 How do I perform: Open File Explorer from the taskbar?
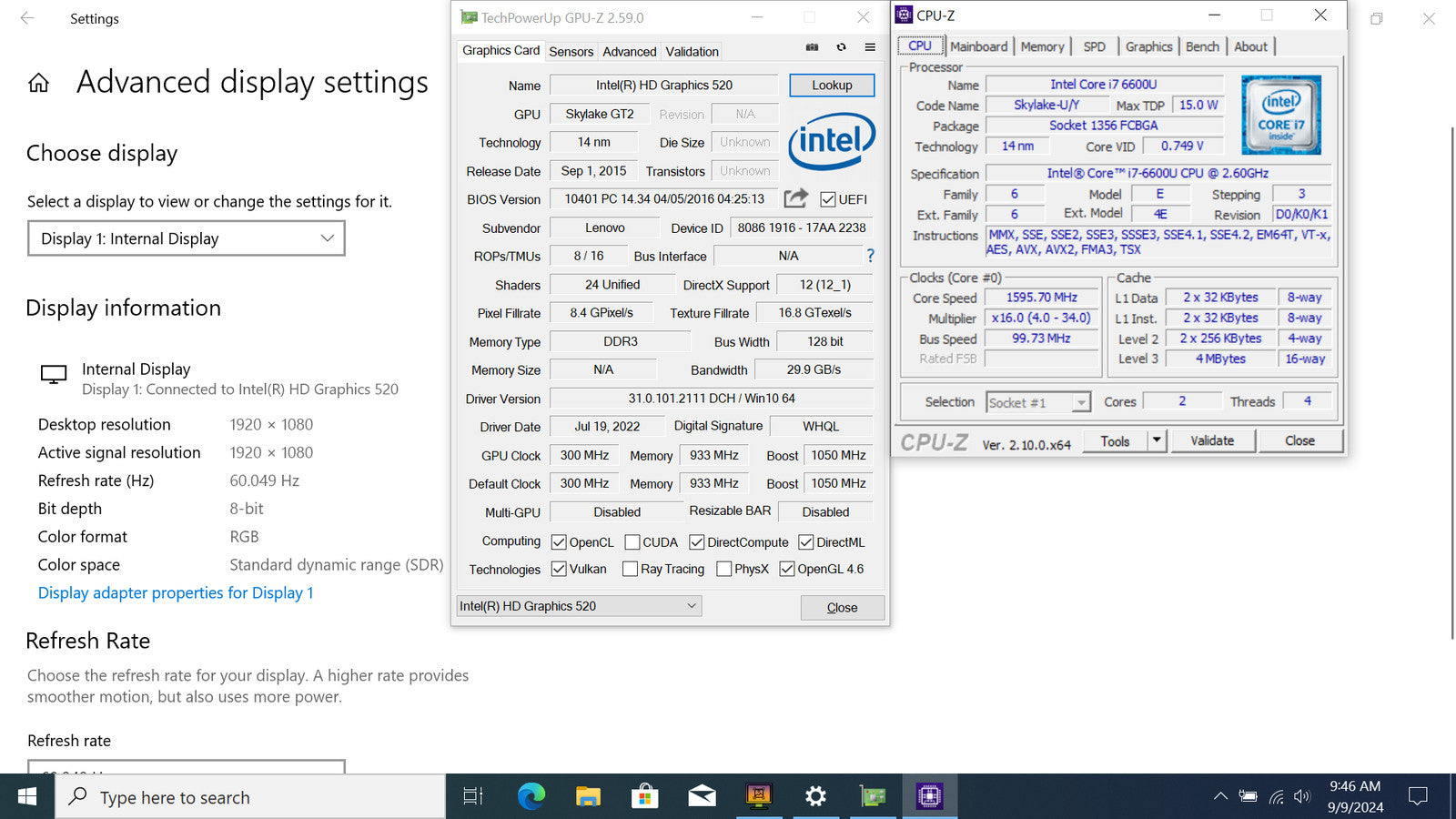(588, 797)
